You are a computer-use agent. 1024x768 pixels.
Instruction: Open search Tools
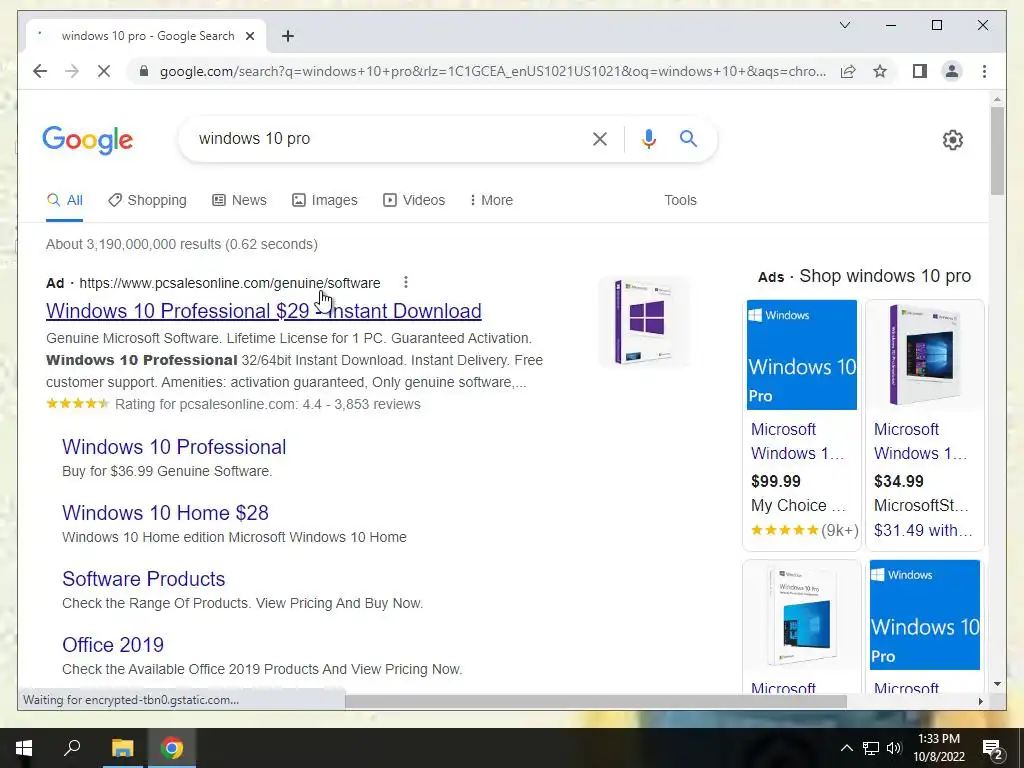[x=680, y=200]
